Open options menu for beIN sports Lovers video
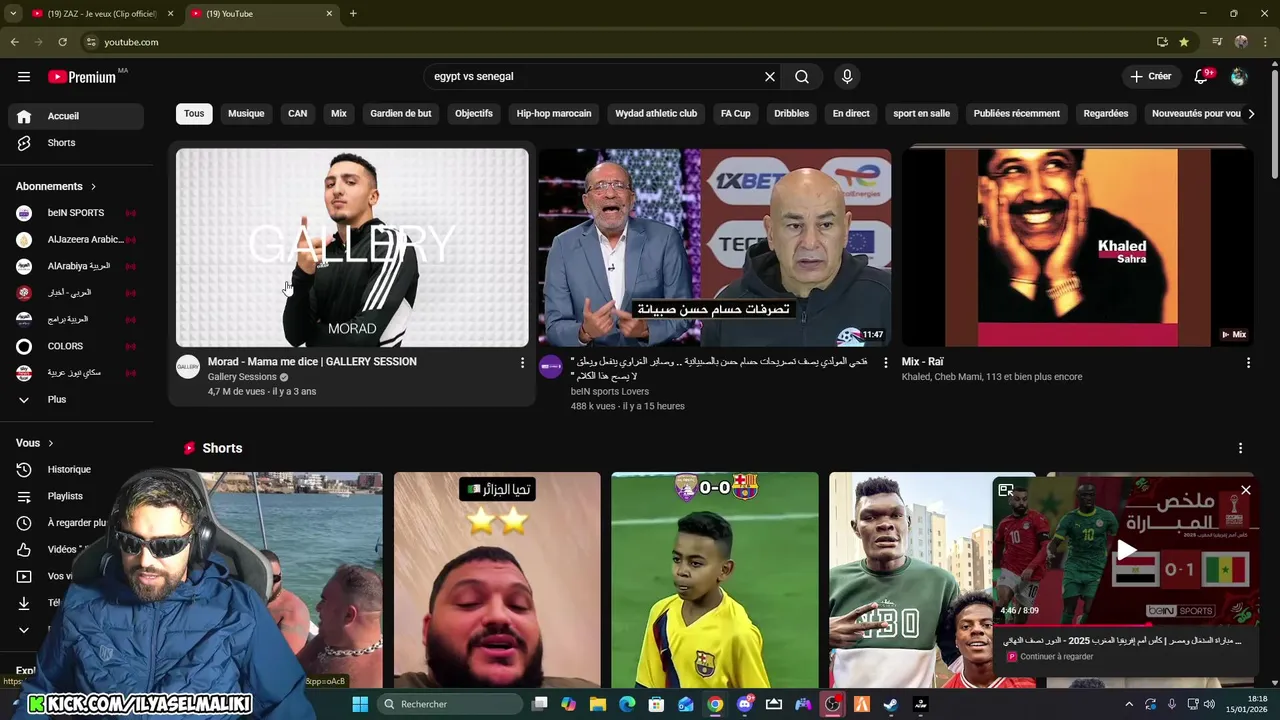Viewport: 1280px width, 720px height. coord(885,363)
